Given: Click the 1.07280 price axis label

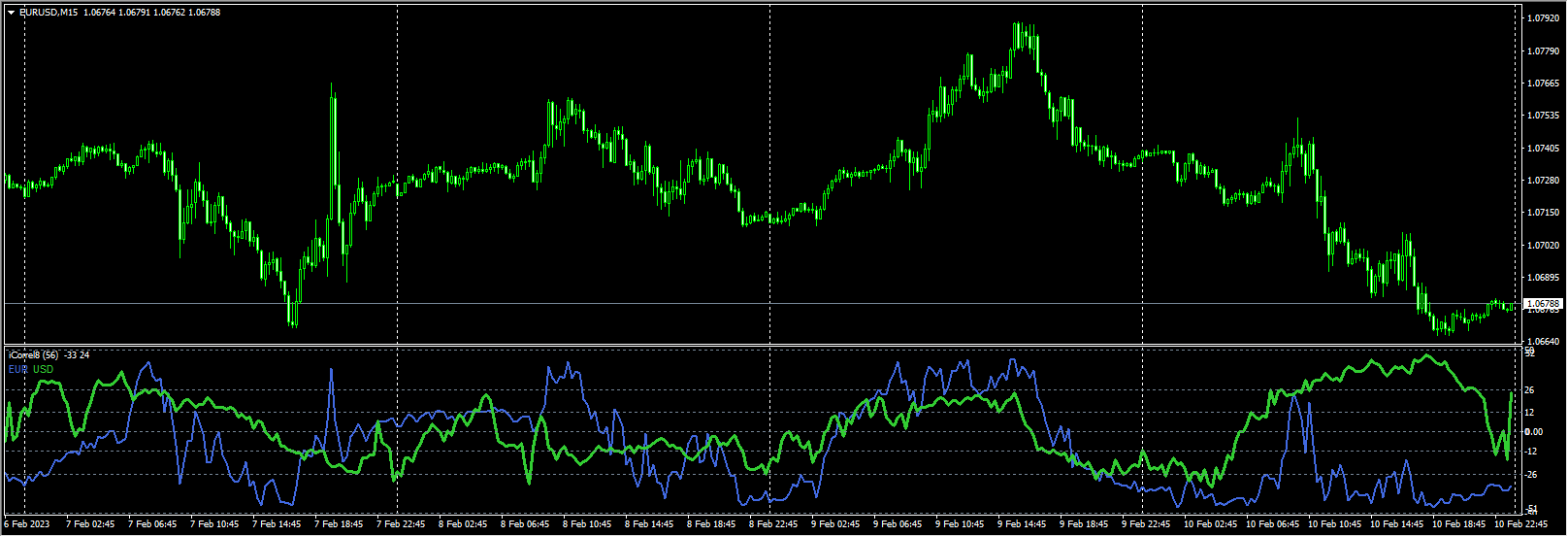Looking at the screenshot, I should (1542, 181).
